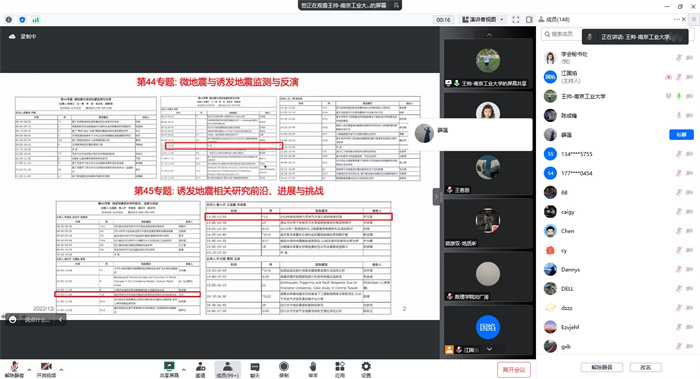Click the 搜索成员 search field

click(562, 34)
